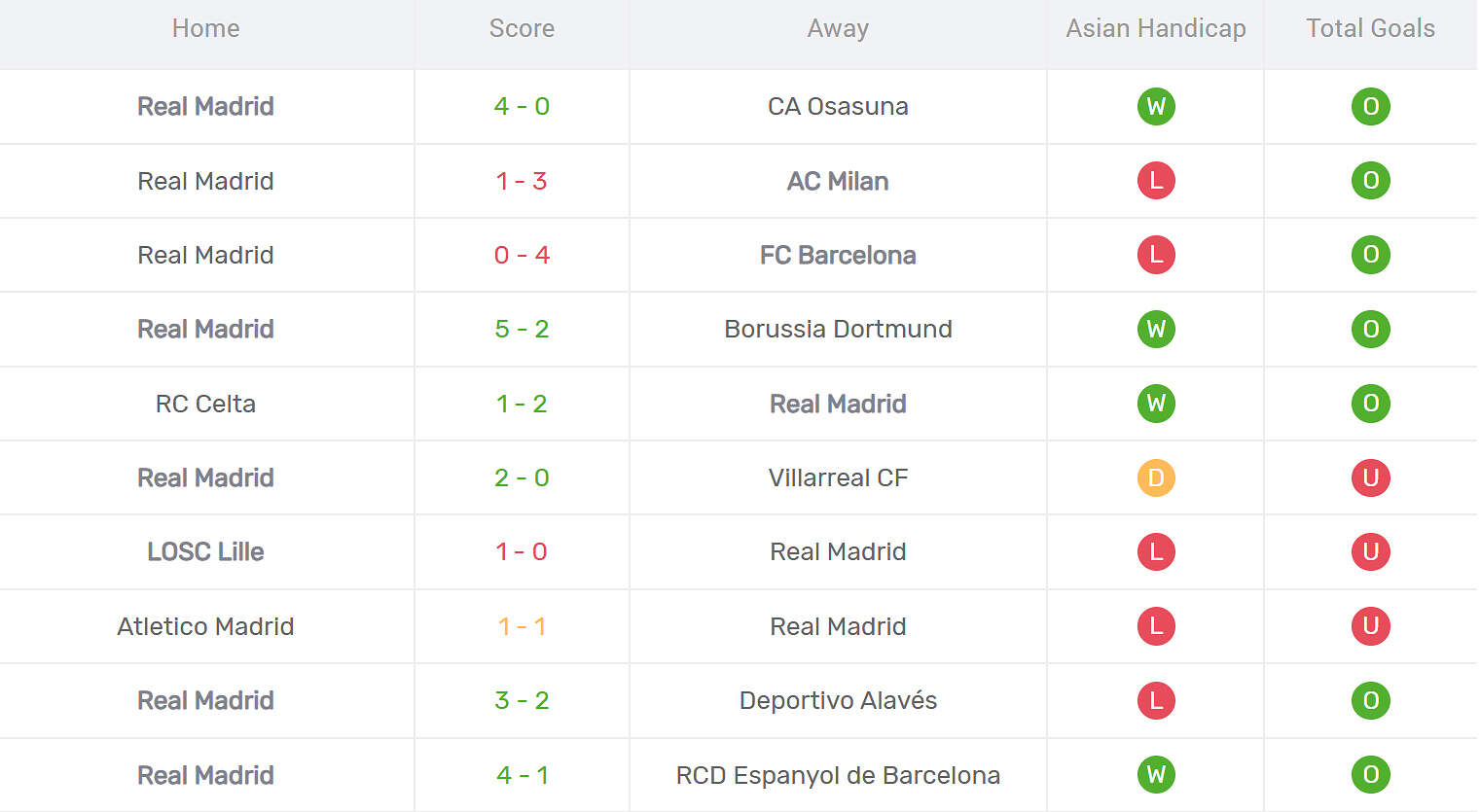Screen dimensions: 1480x812
Task: Click the red U badge in the LOSC Lille row
Action: click(1370, 551)
